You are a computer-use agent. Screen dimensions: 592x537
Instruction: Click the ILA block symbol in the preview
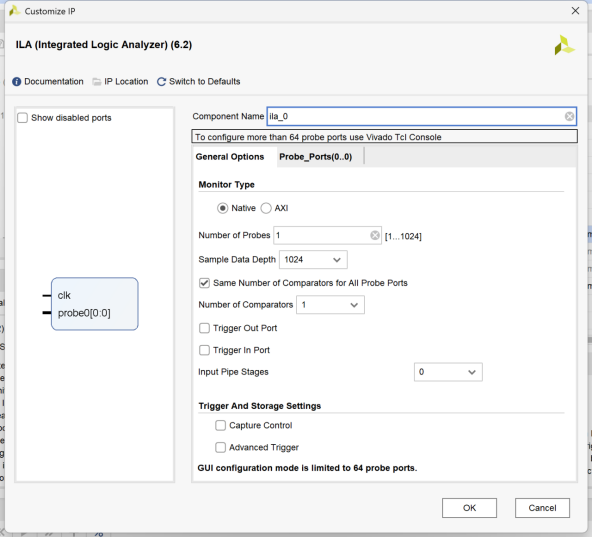point(95,304)
